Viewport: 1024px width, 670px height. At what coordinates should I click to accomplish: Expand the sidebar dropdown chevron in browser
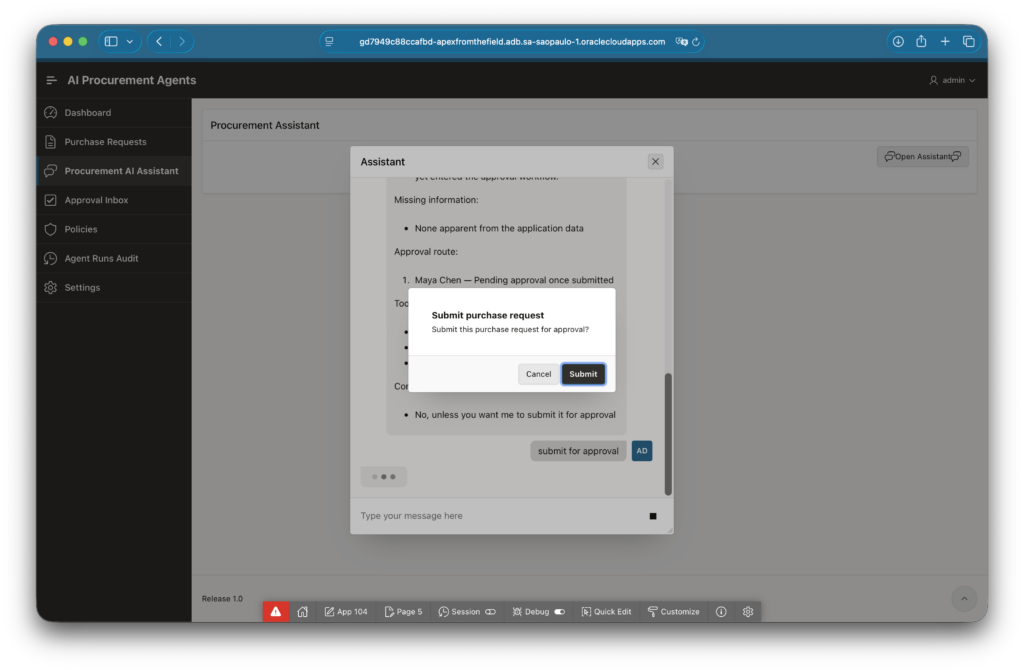tap(130, 41)
